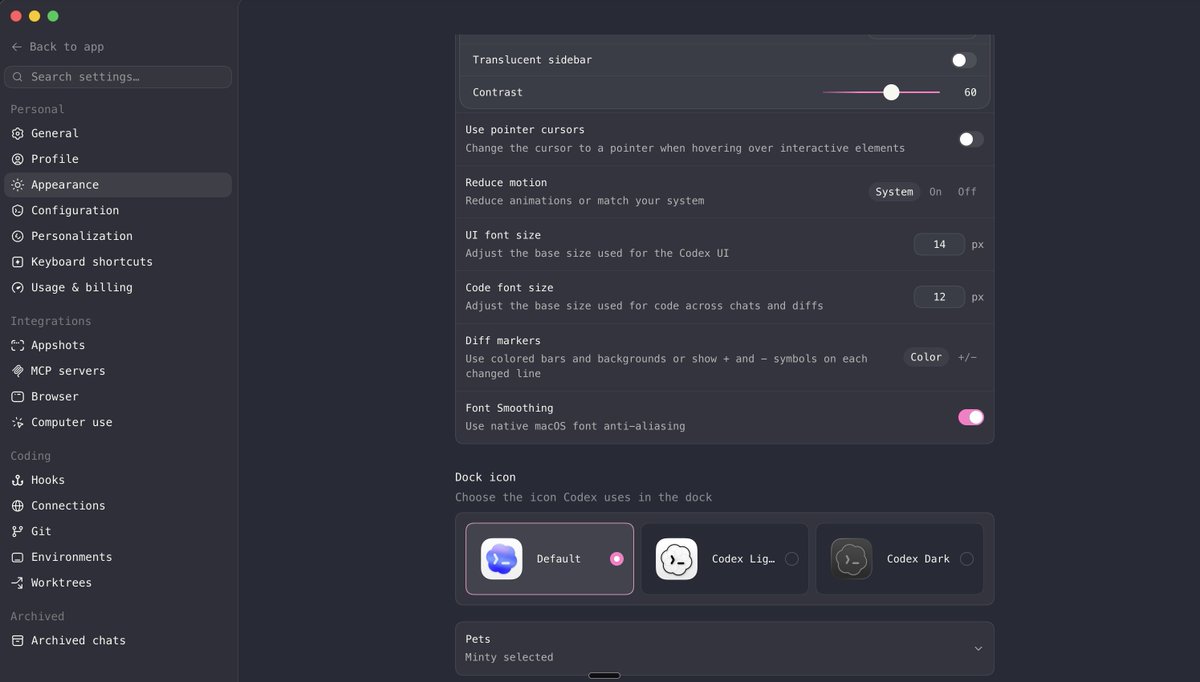The height and width of the screenshot is (682, 1200).
Task: Choose +/− diff markers option
Action: [967, 357]
